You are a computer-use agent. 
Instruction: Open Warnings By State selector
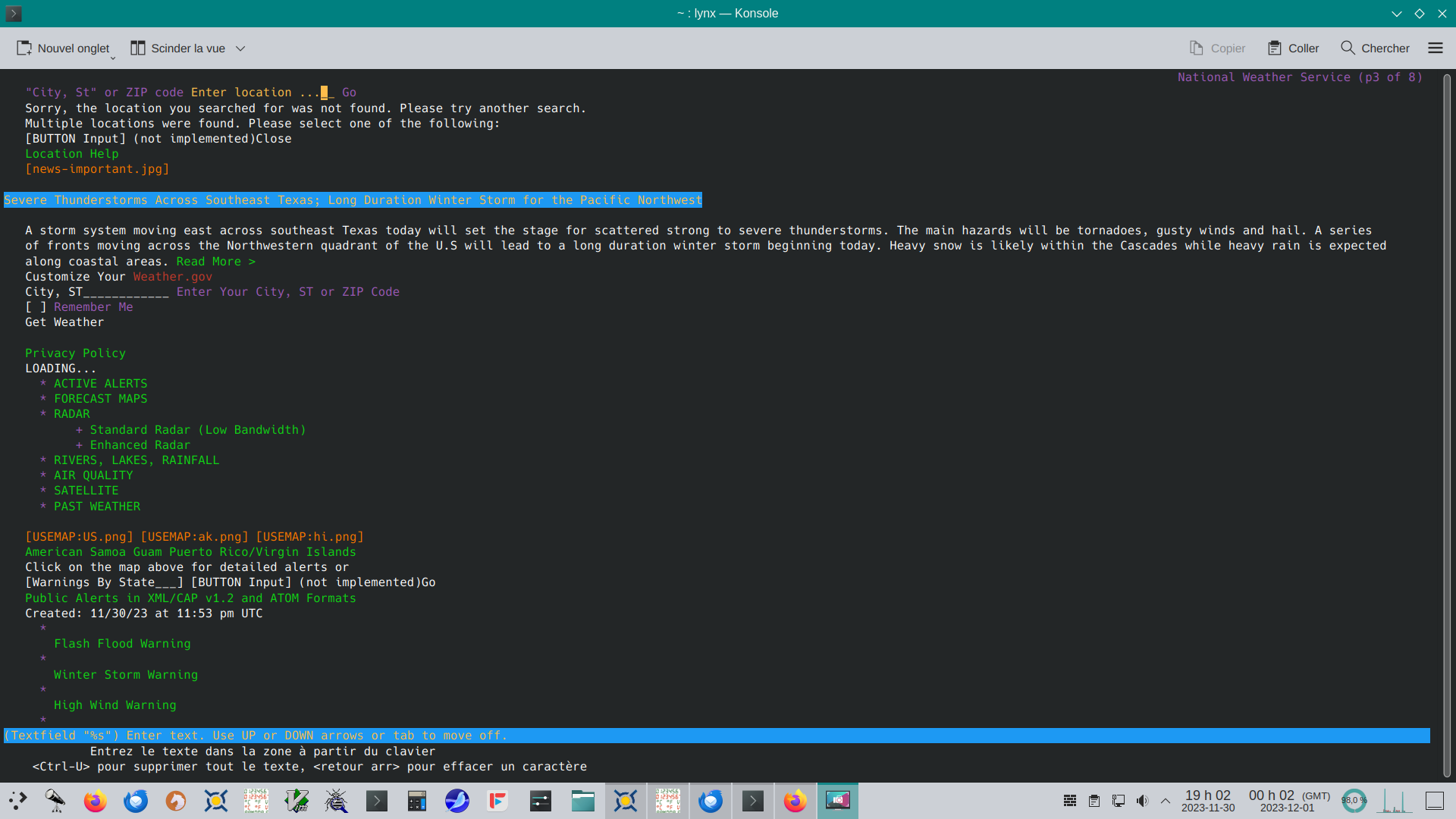pyautogui.click(x=104, y=582)
